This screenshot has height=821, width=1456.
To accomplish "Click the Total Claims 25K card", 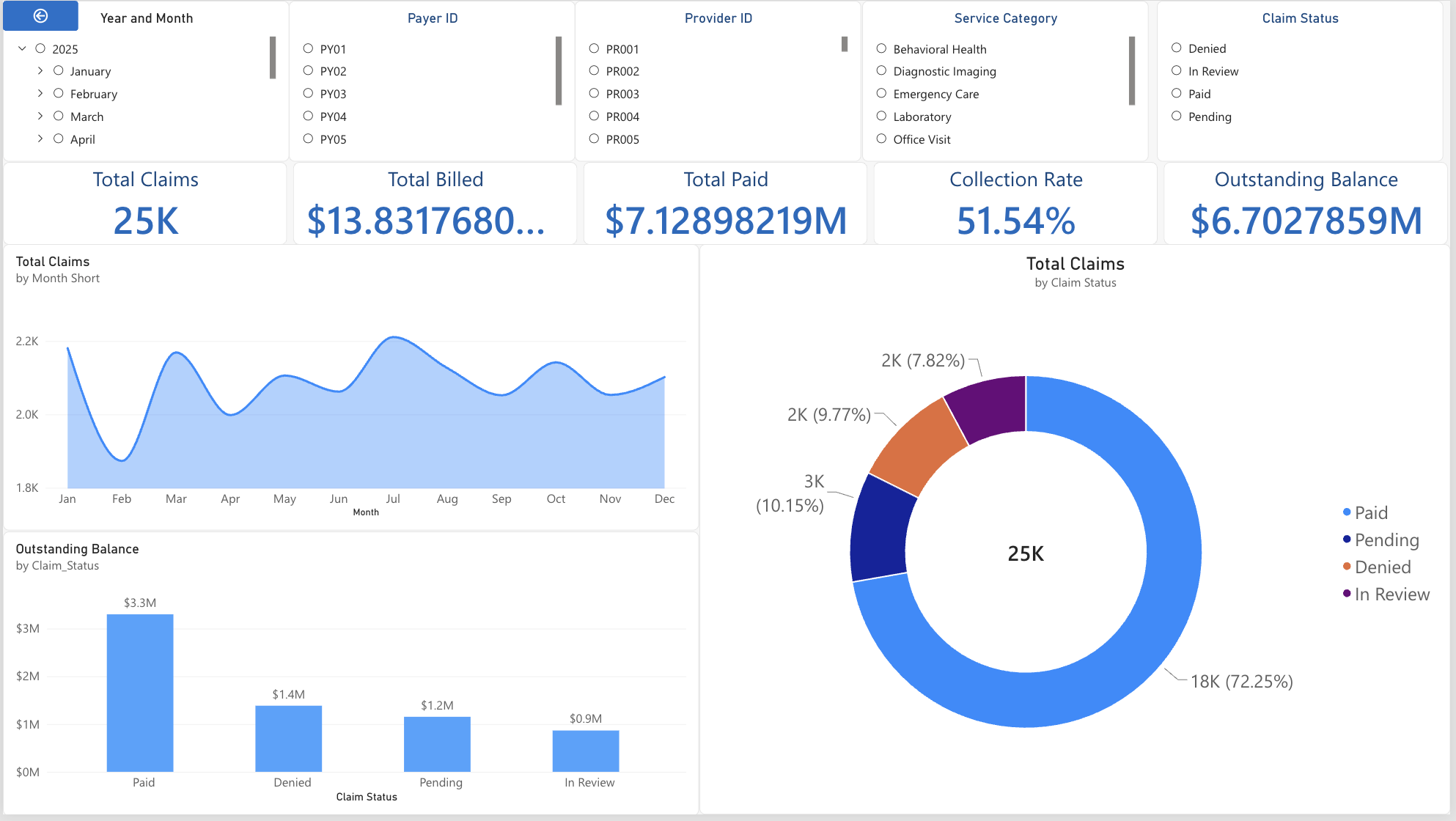I will pyautogui.click(x=145, y=203).
